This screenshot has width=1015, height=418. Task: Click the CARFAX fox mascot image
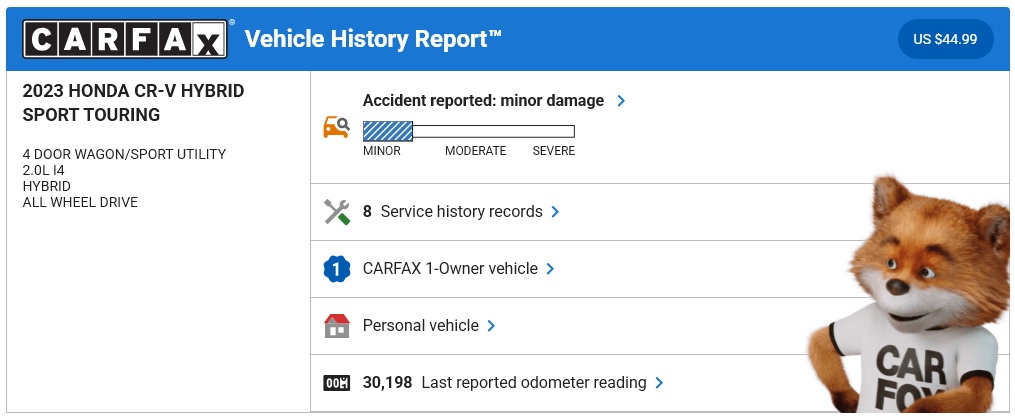pos(909,294)
